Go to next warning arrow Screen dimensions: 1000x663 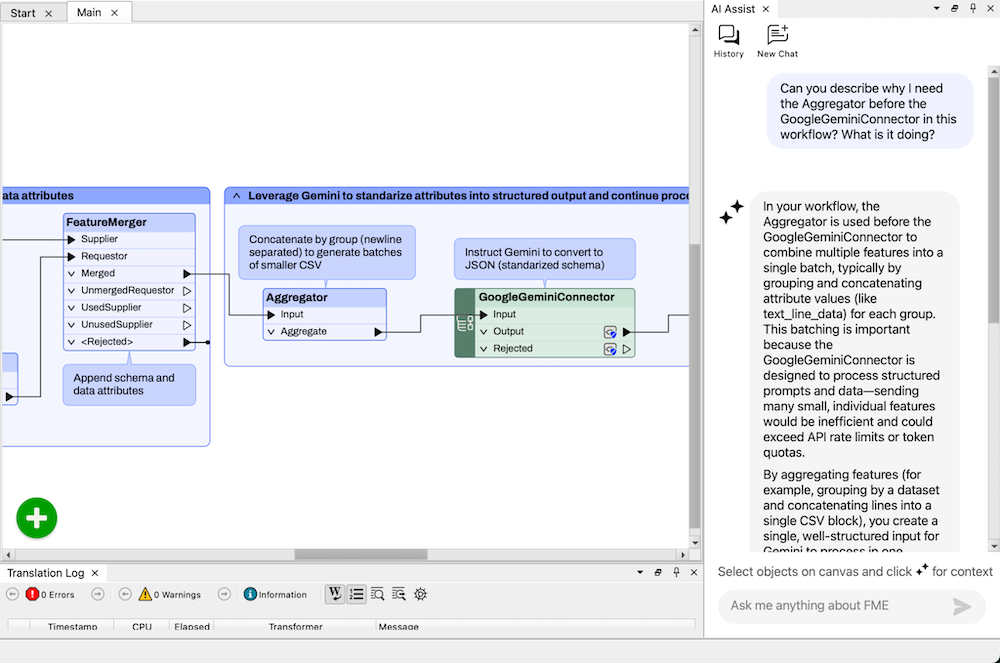tap(224, 594)
